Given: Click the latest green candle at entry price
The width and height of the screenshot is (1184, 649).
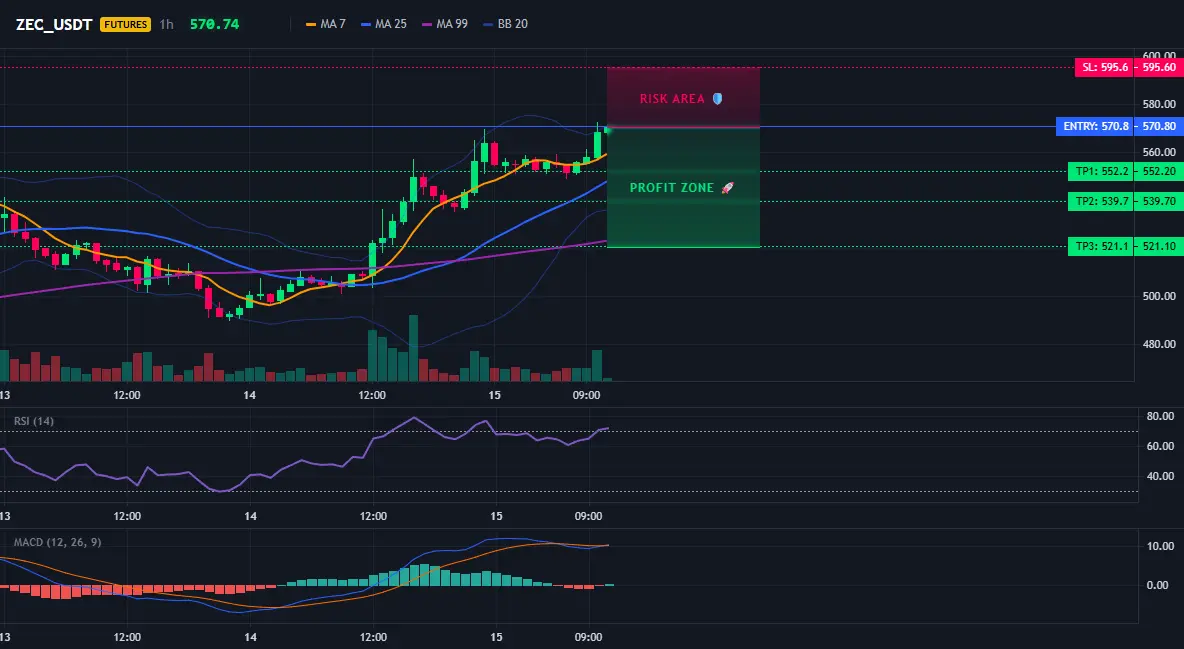Looking at the screenshot, I should click(606, 131).
